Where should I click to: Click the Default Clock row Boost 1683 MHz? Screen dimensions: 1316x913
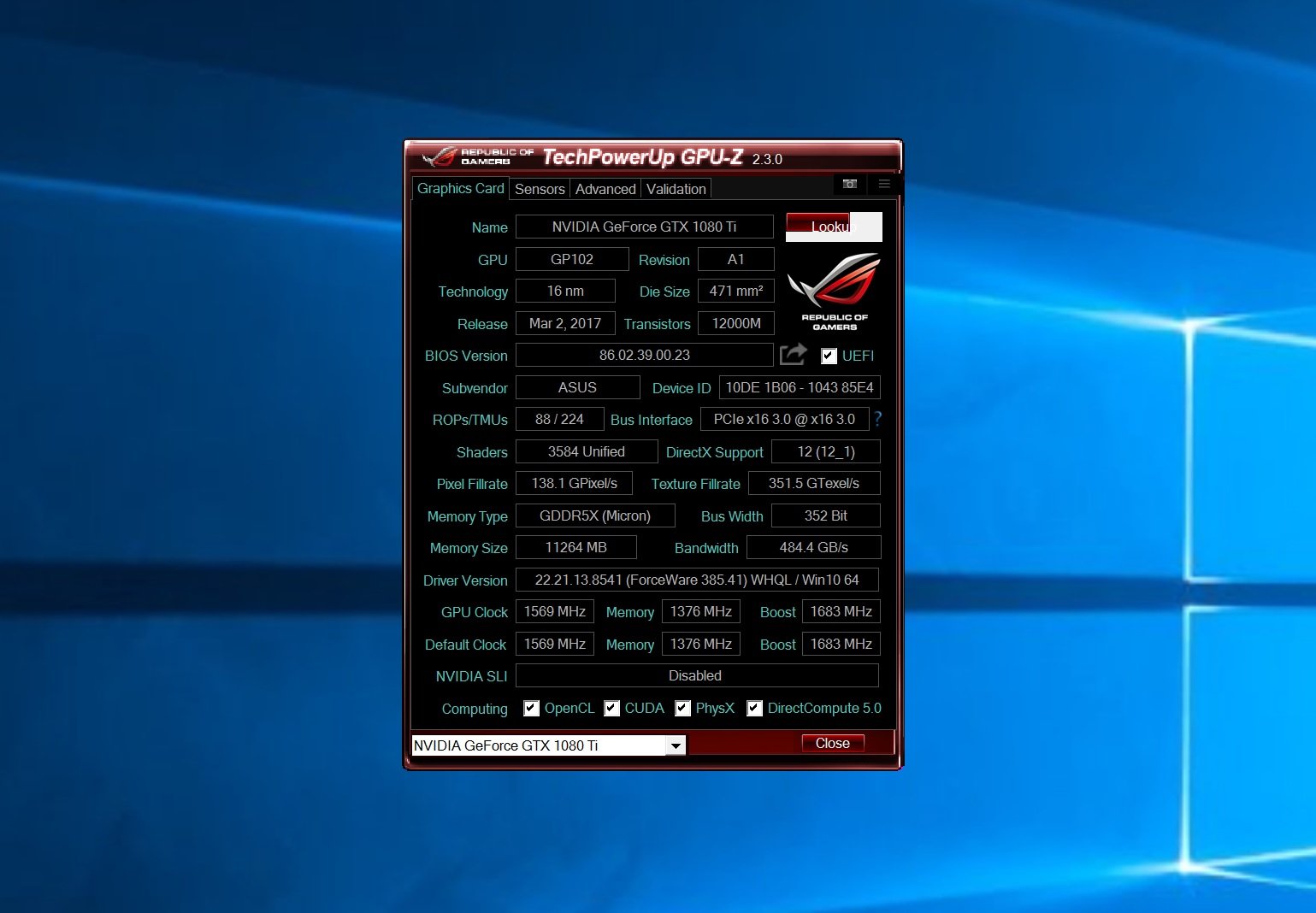841,644
